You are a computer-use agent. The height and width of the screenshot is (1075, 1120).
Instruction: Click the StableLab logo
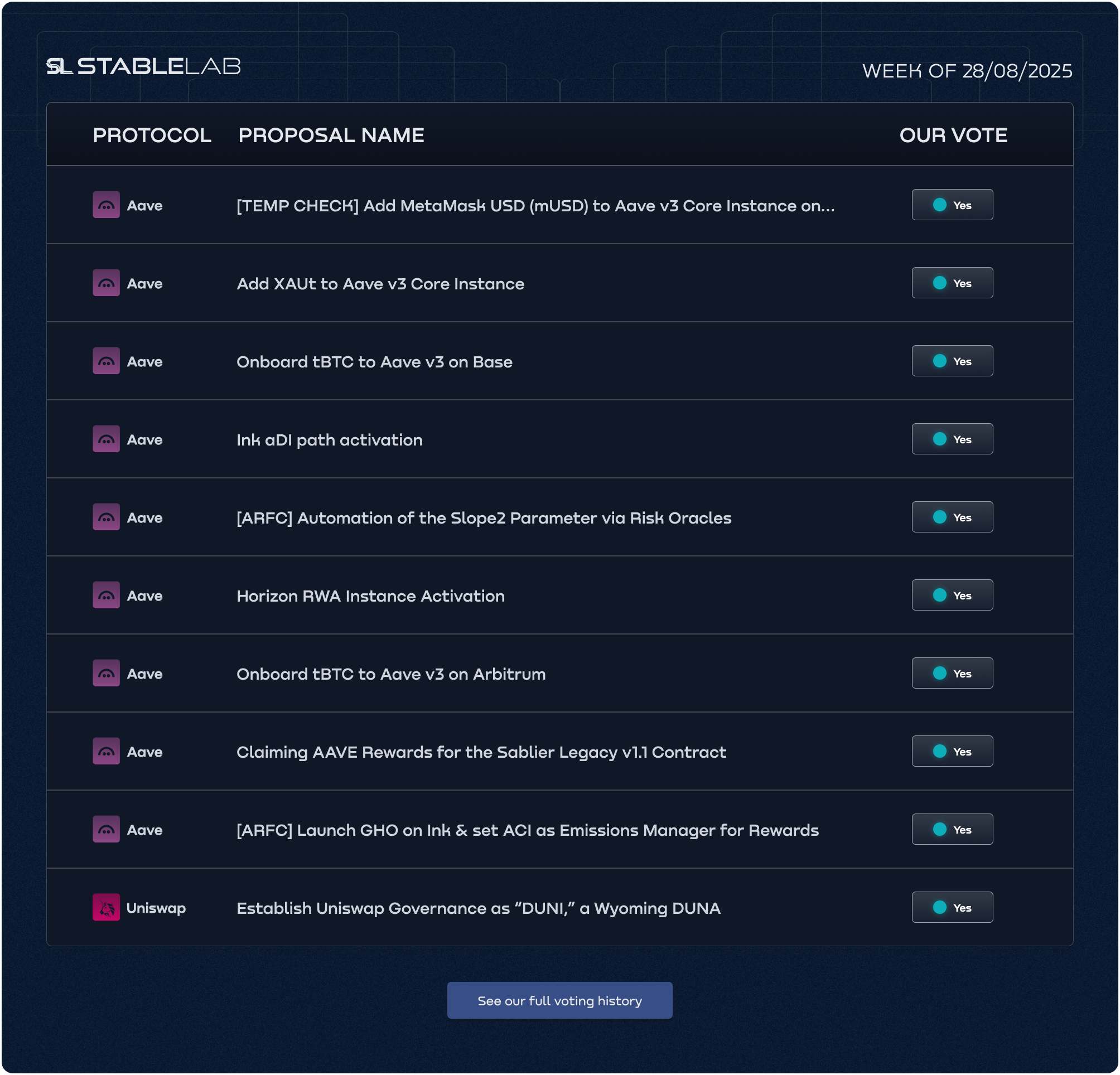click(143, 66)
